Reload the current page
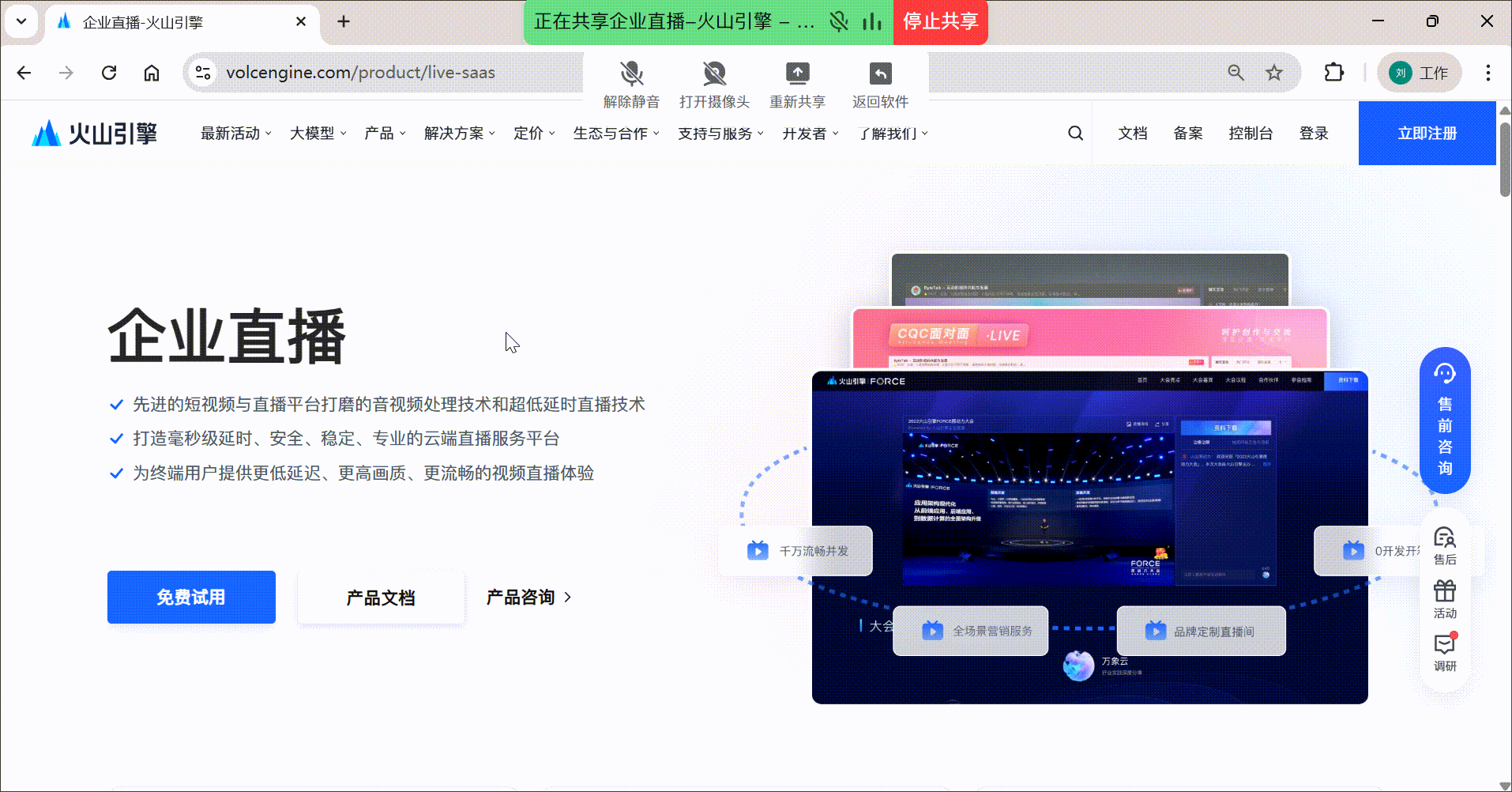 [x=109, y=73]
